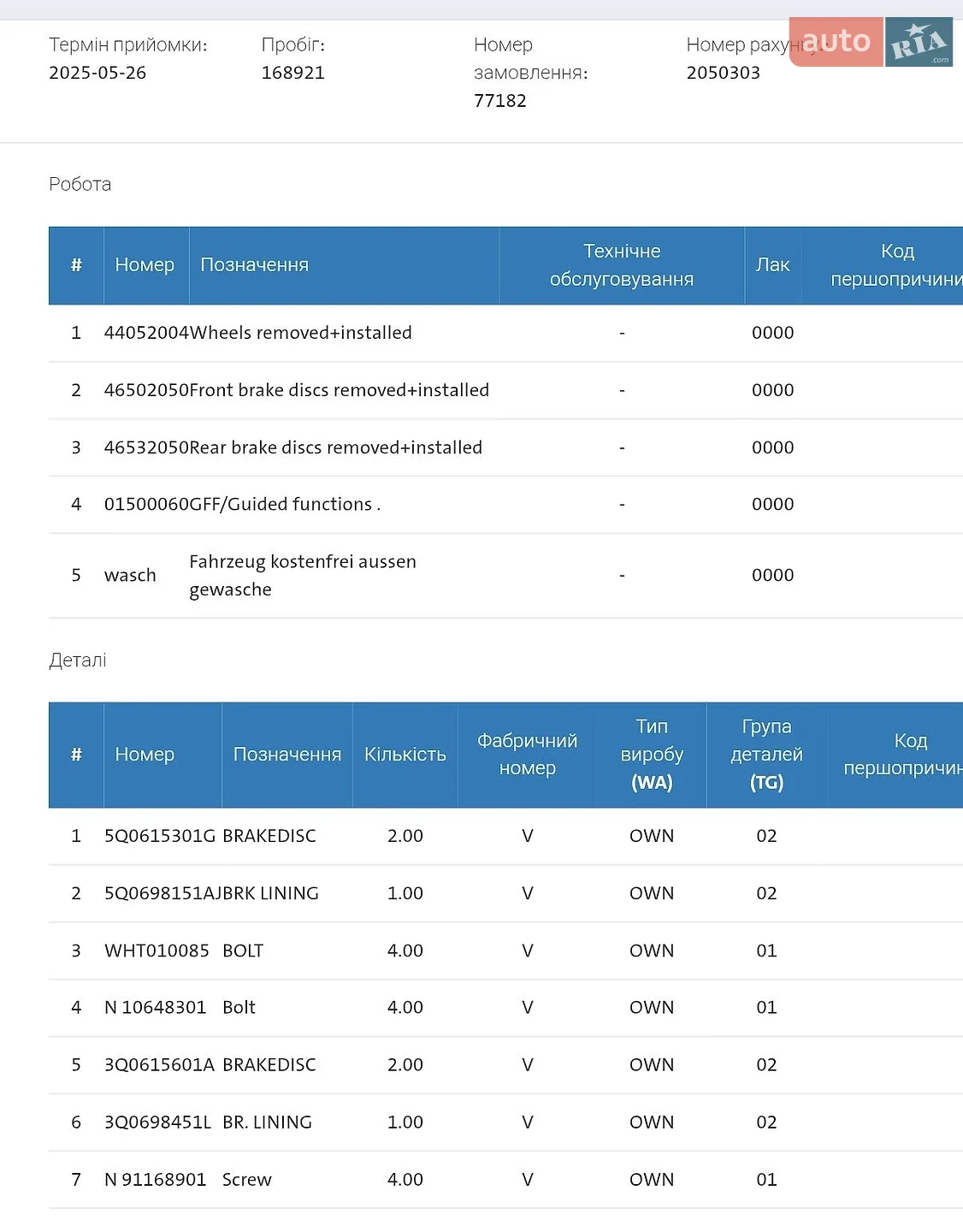The width and height of the screenshot is (963, 1232).
Task: Click the order number value 77182
Action: click(500, 101)
